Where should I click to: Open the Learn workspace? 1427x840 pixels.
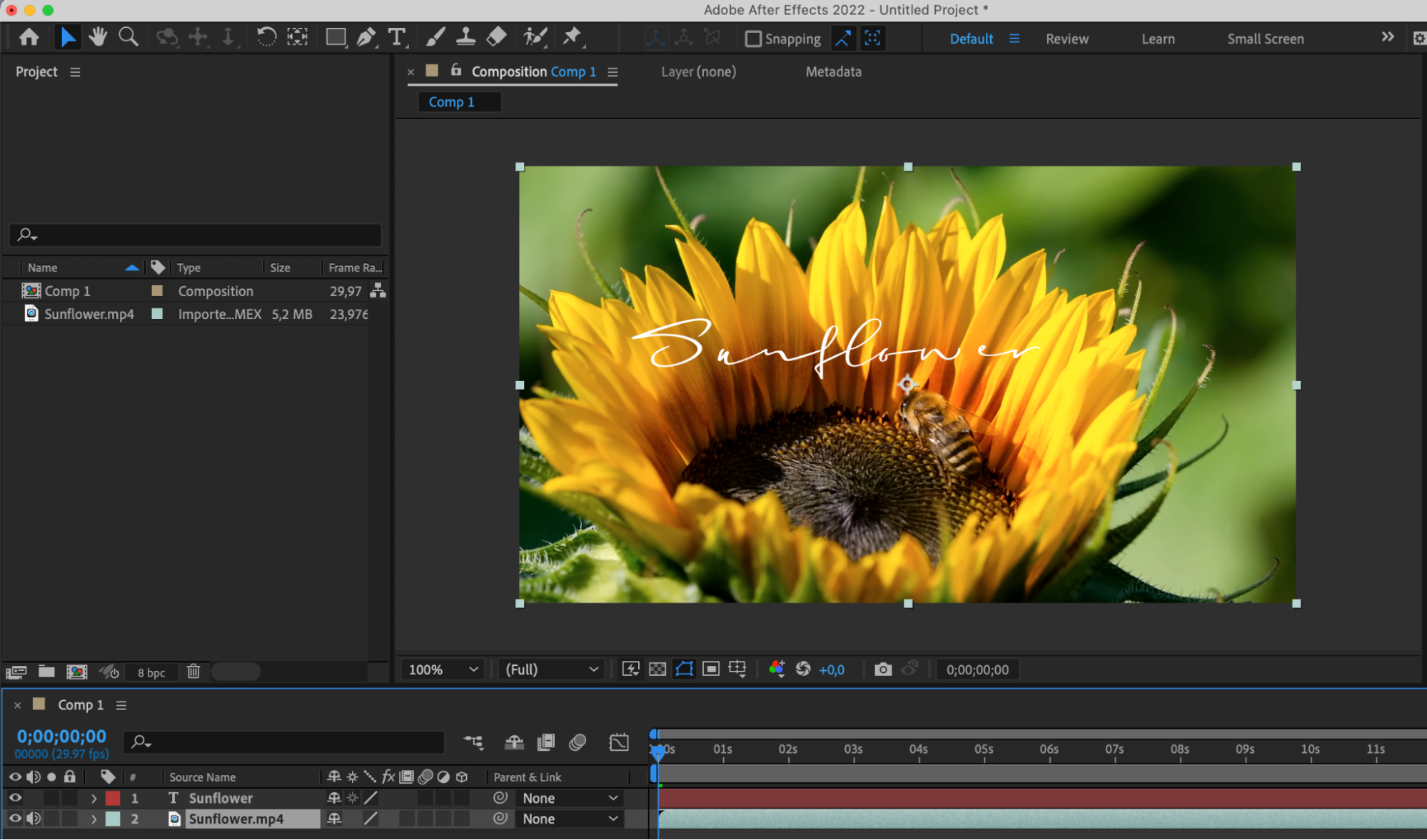pos(1157,39)
